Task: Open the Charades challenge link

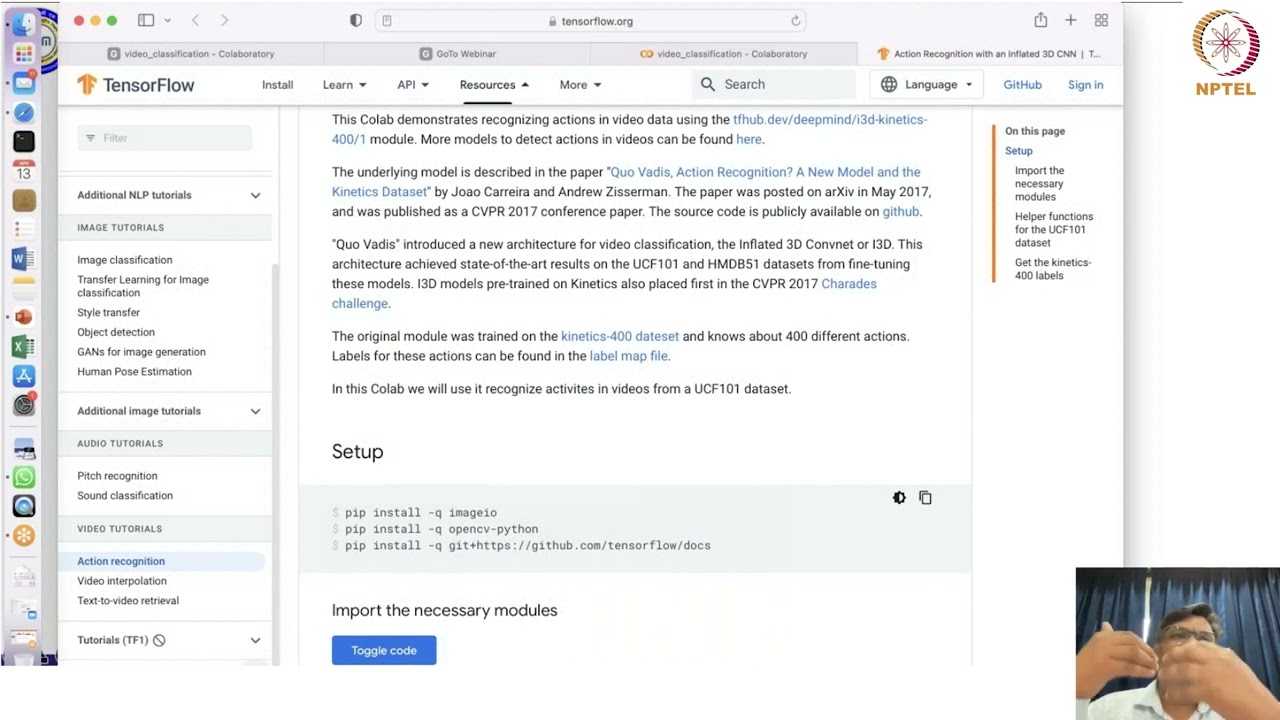Action: (x=849, y=284)
